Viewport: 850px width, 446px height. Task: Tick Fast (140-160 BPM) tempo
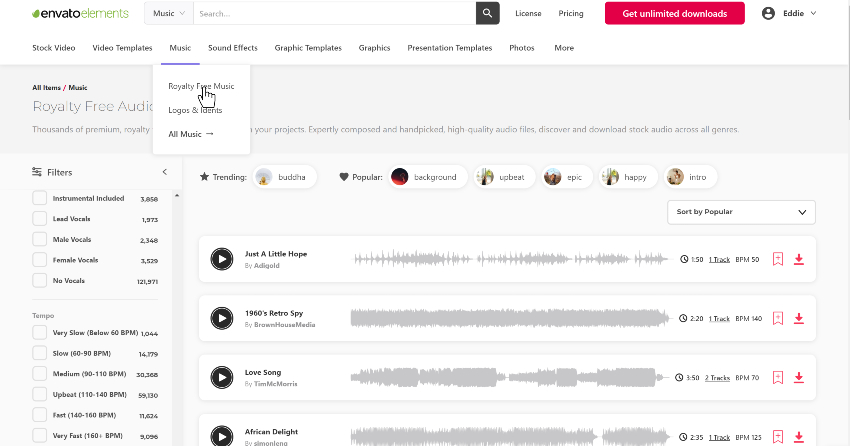(40, 415)
